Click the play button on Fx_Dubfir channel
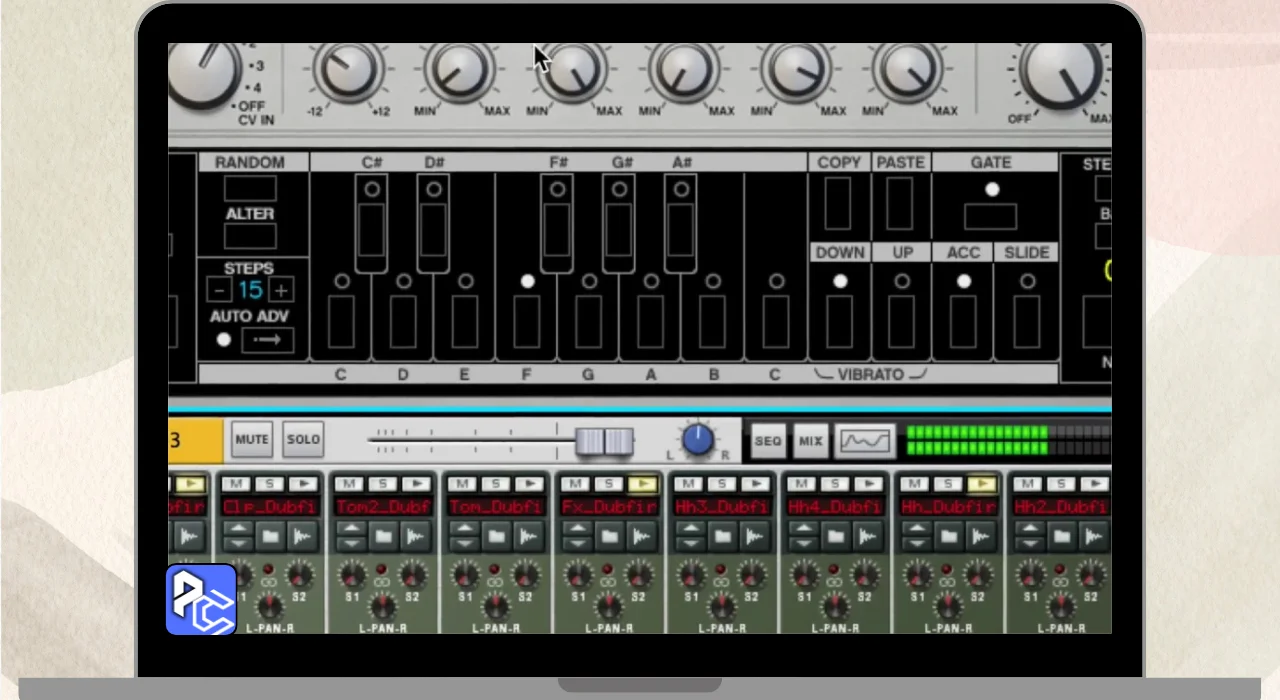 click(x=642, y=484)
